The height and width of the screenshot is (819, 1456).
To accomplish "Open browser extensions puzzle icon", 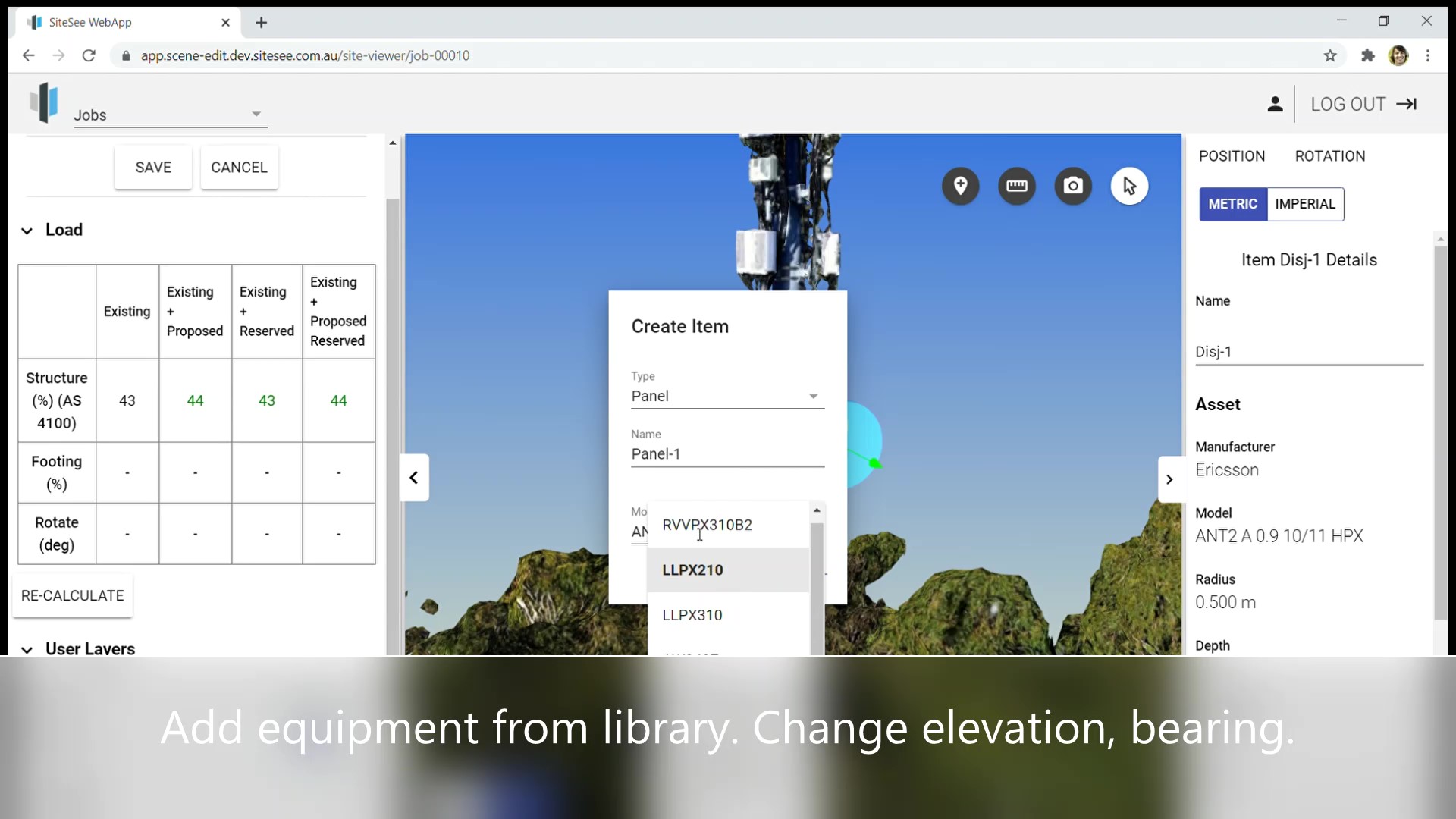I will [1367, 55].
